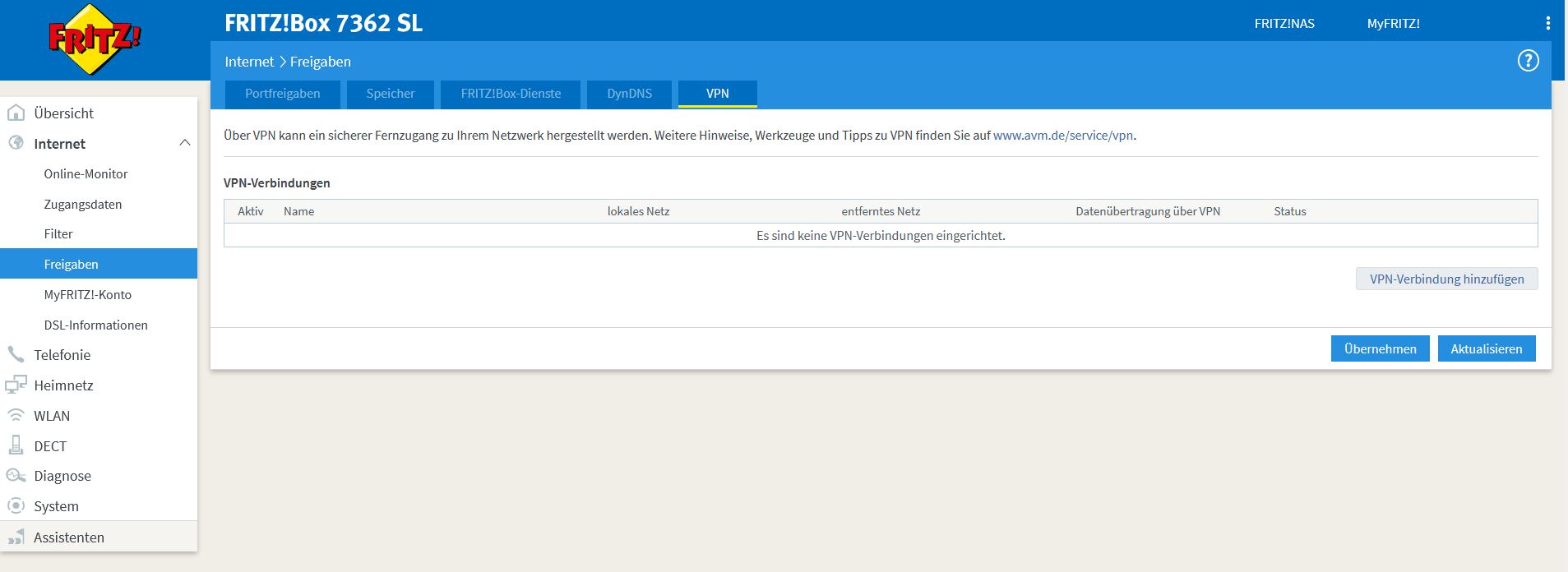Open Online-Monitor in sidebar
This screenshot has width=1568, height=572.
(86, 173)
